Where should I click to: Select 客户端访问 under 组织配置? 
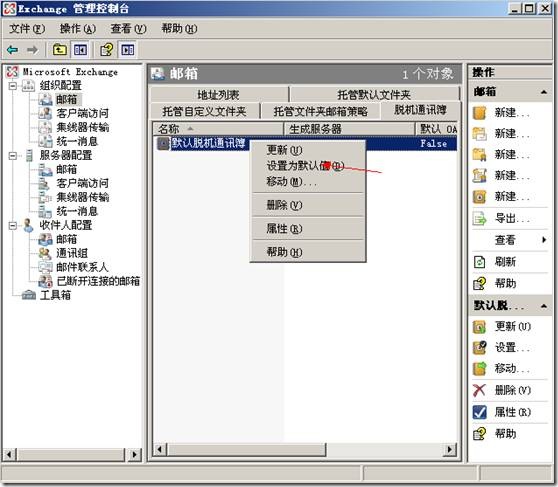pos(82,113)
